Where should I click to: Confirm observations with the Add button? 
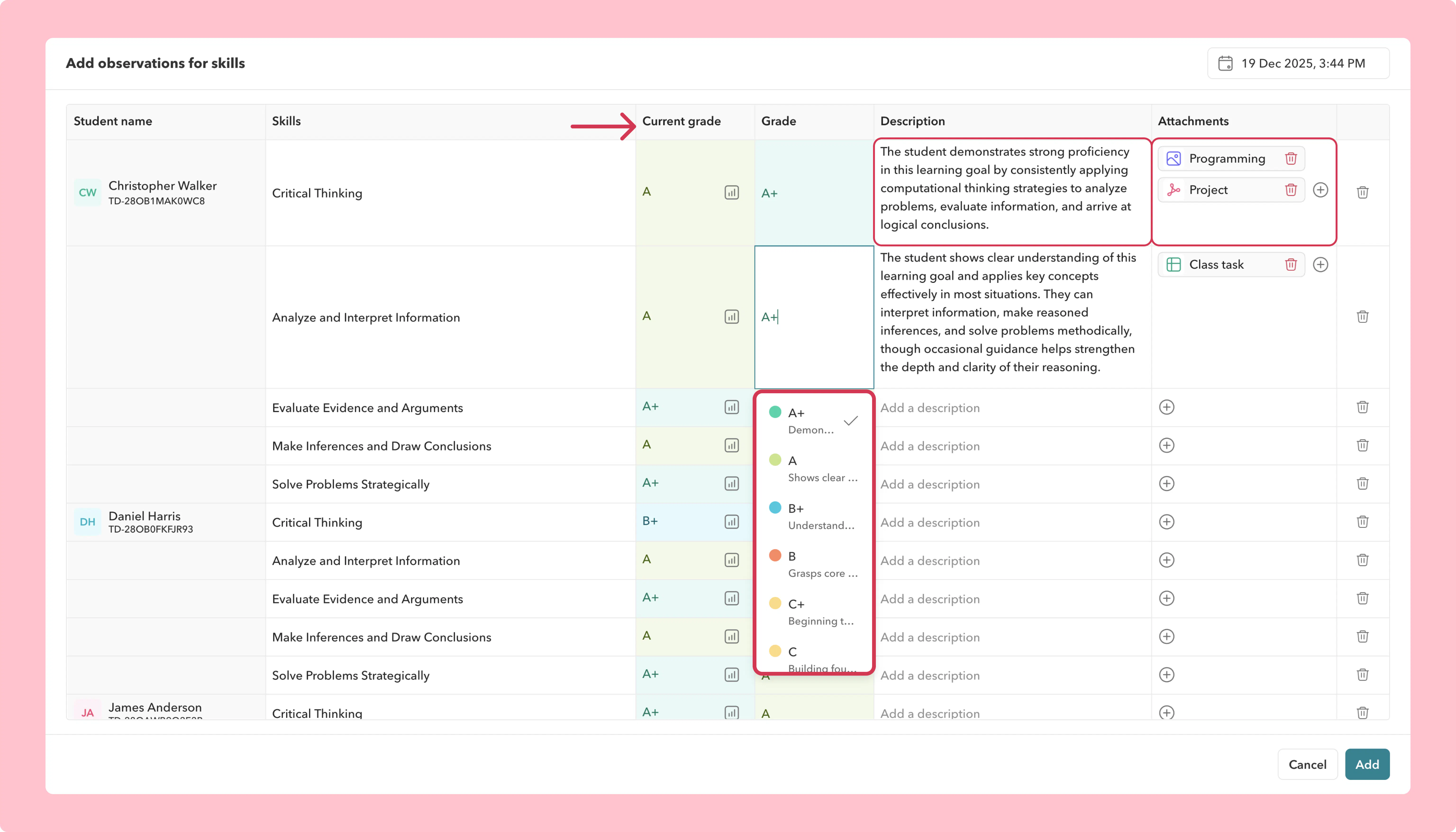point(1367,764)
